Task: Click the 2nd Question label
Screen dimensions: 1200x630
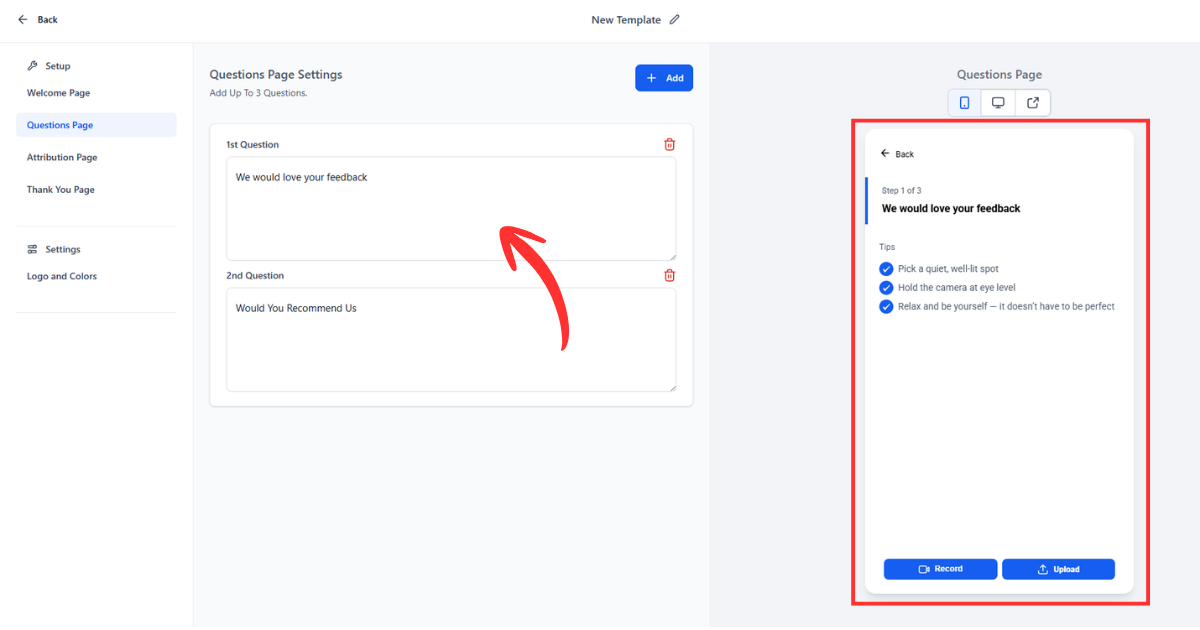Action: point(255,276)
